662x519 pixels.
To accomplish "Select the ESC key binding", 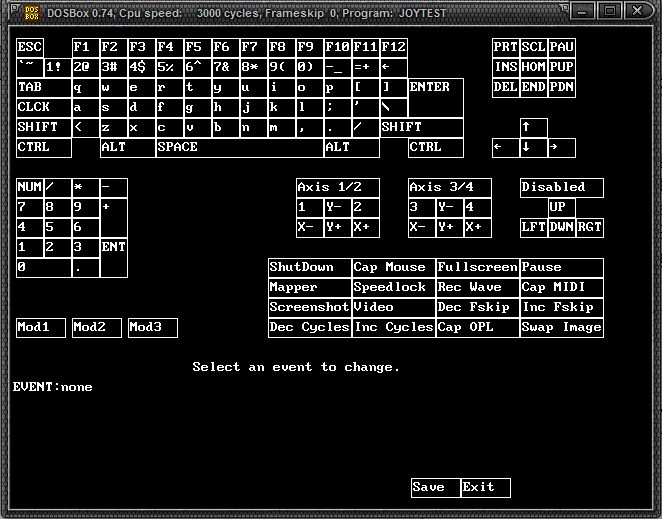I will click(x=30, y=47).
